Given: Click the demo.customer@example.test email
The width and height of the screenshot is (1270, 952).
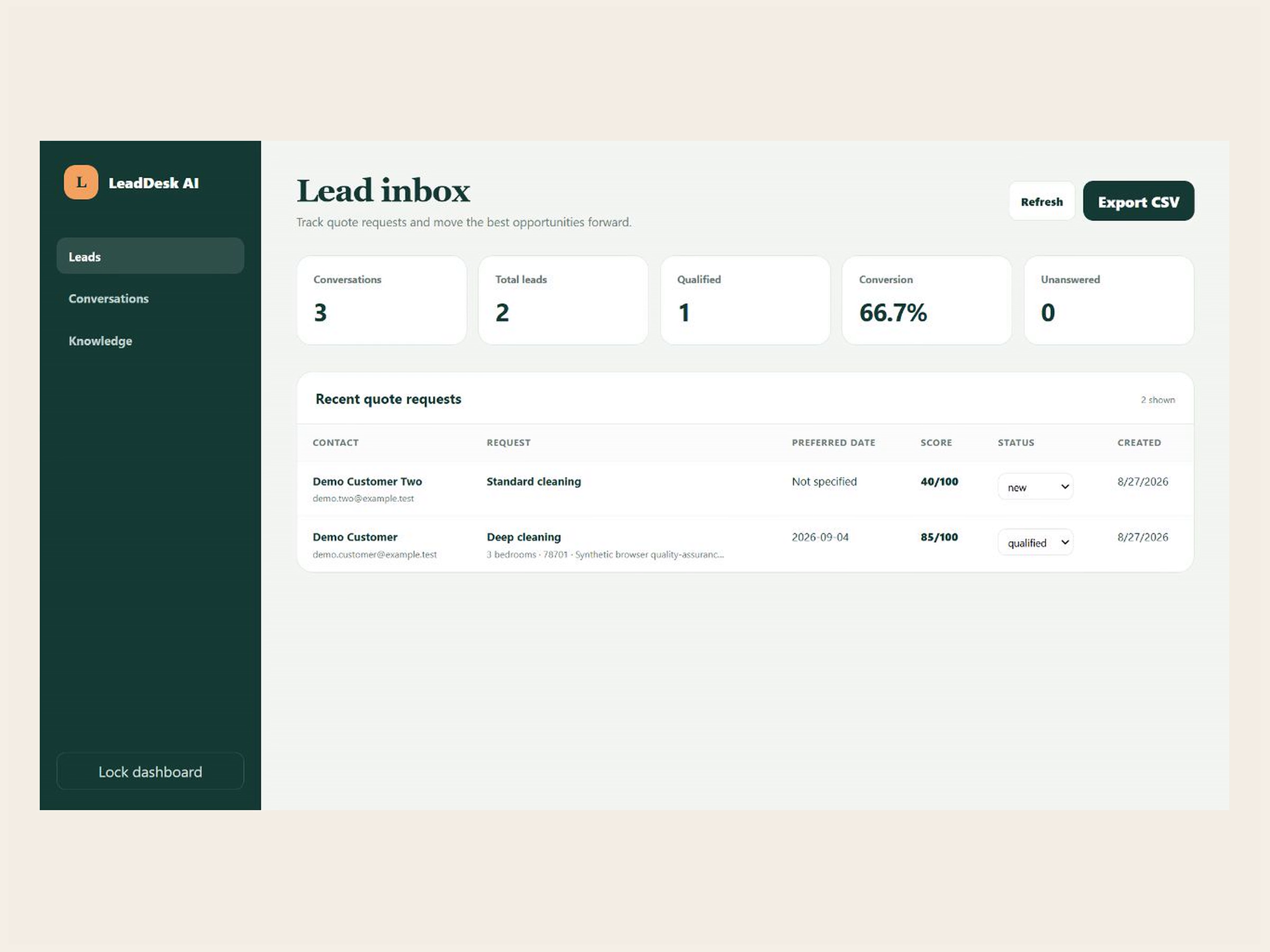Looking at the screenshot, I should (375, 554).
